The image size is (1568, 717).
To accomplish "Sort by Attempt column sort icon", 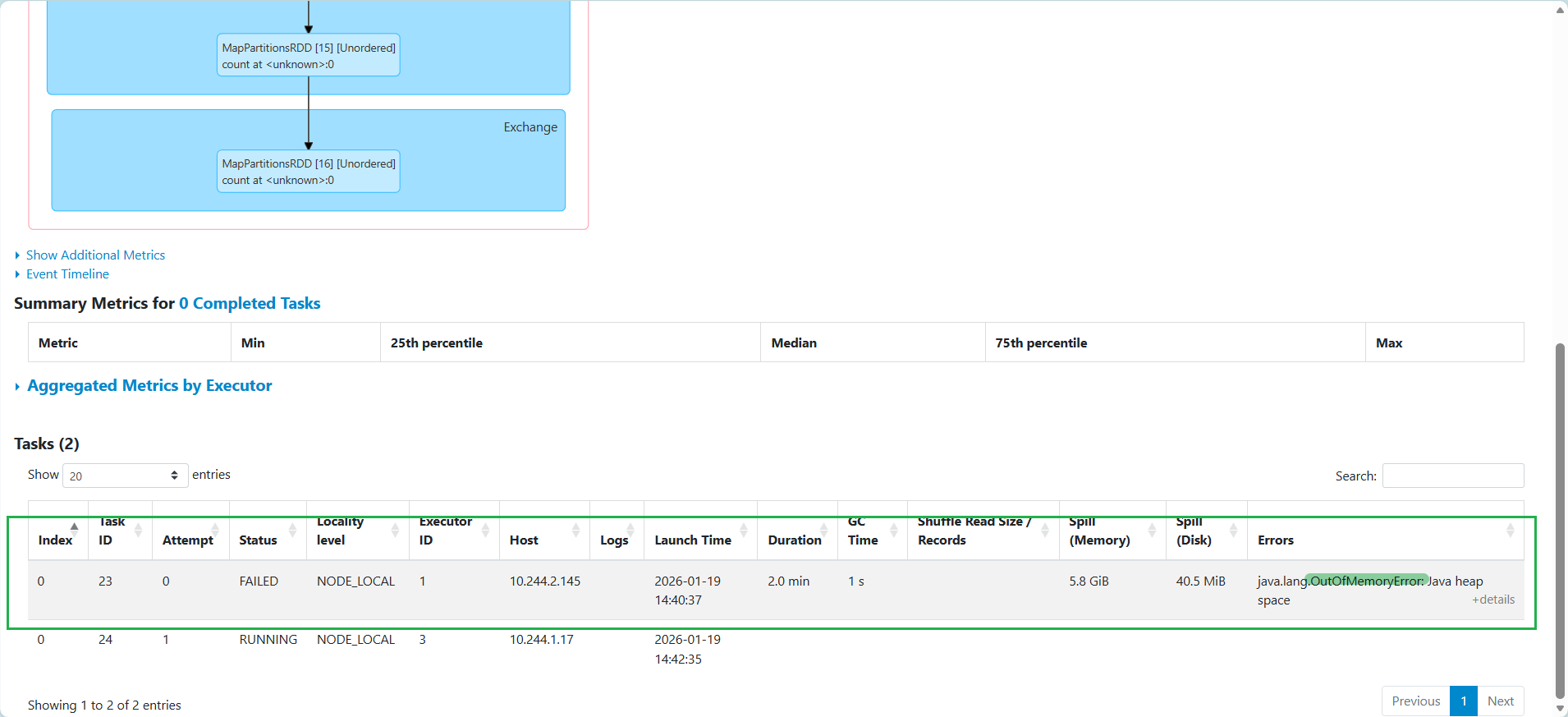I will pos(215,530).
